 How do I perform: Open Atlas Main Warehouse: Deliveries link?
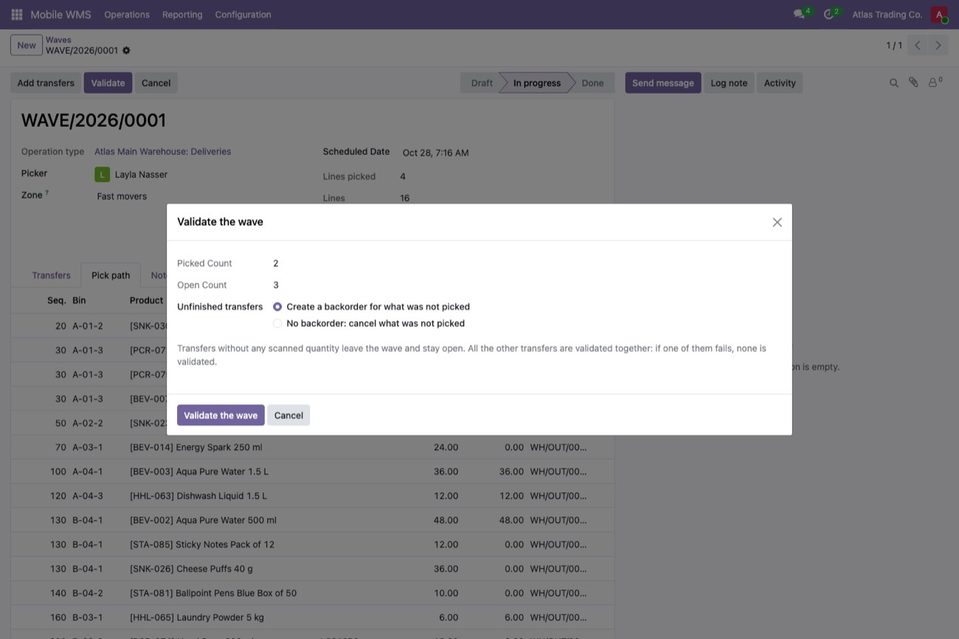(163, 152)
